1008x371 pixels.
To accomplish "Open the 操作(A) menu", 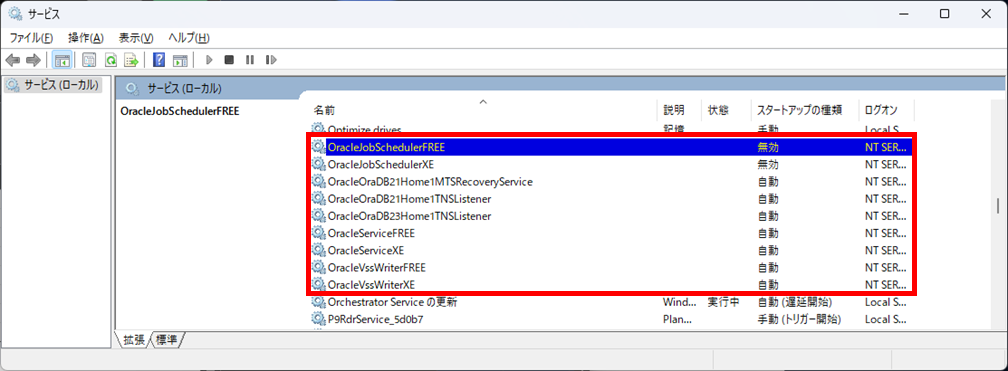I will [86, 38].
